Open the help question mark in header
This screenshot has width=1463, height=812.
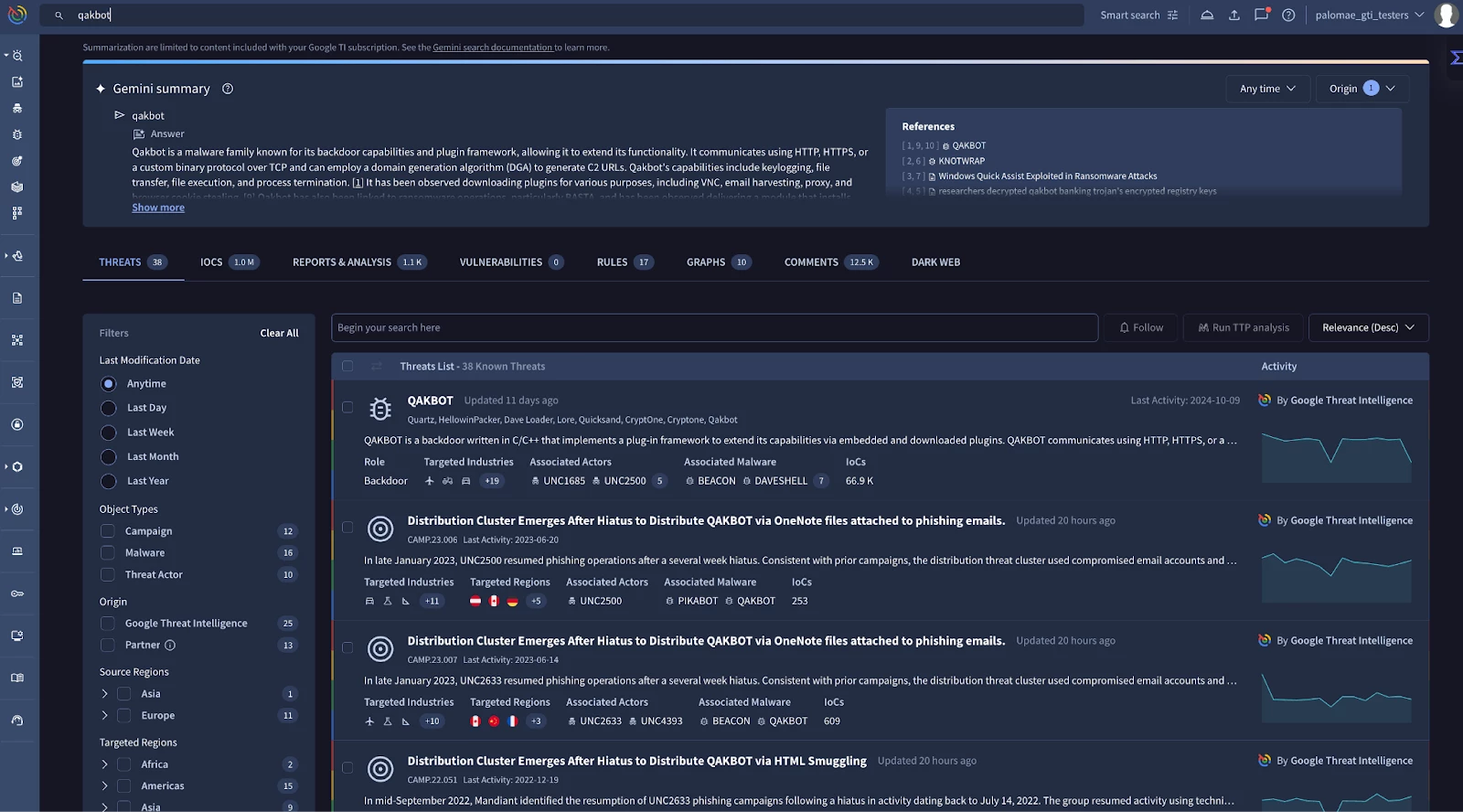pos(1288,15)
